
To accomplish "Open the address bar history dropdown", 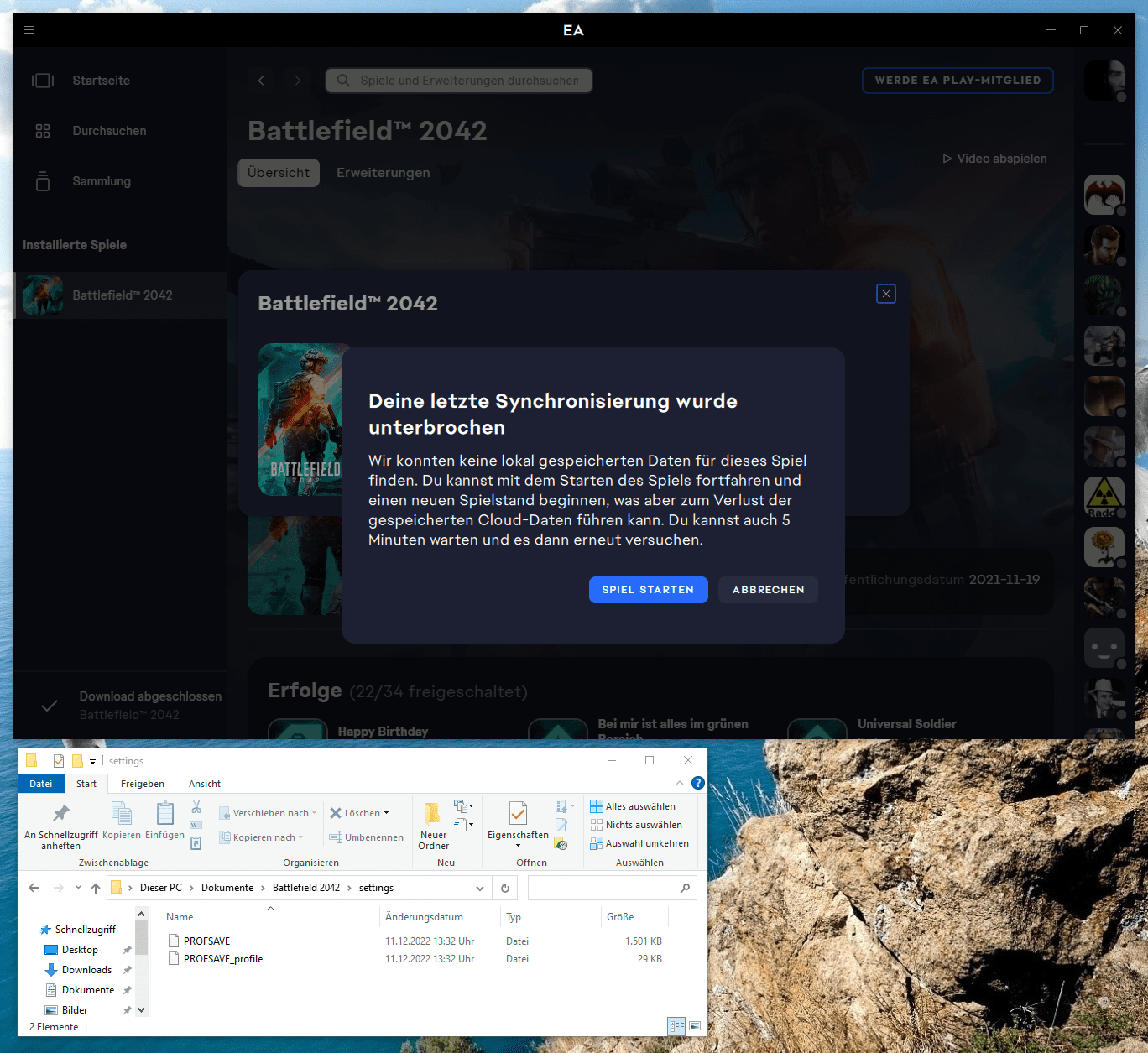I will click(480, 888).
